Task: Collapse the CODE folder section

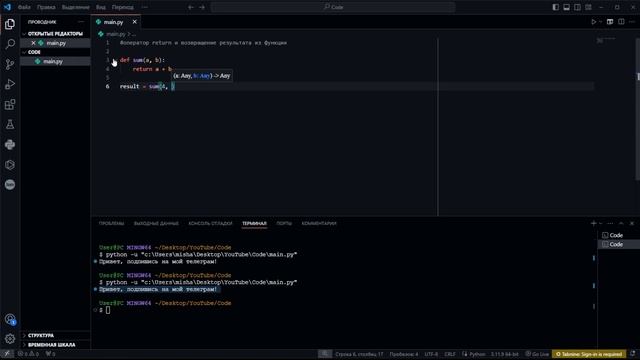Action: (55, 52)
